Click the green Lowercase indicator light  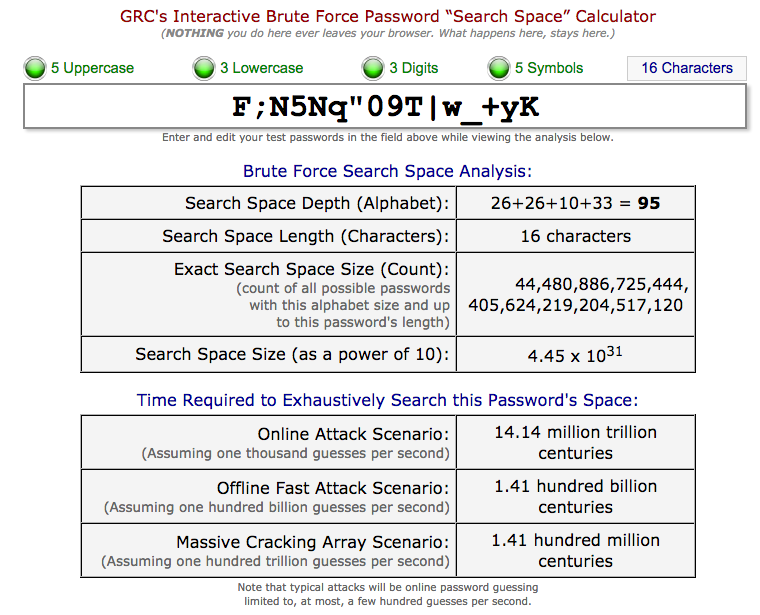click(204, 68)
